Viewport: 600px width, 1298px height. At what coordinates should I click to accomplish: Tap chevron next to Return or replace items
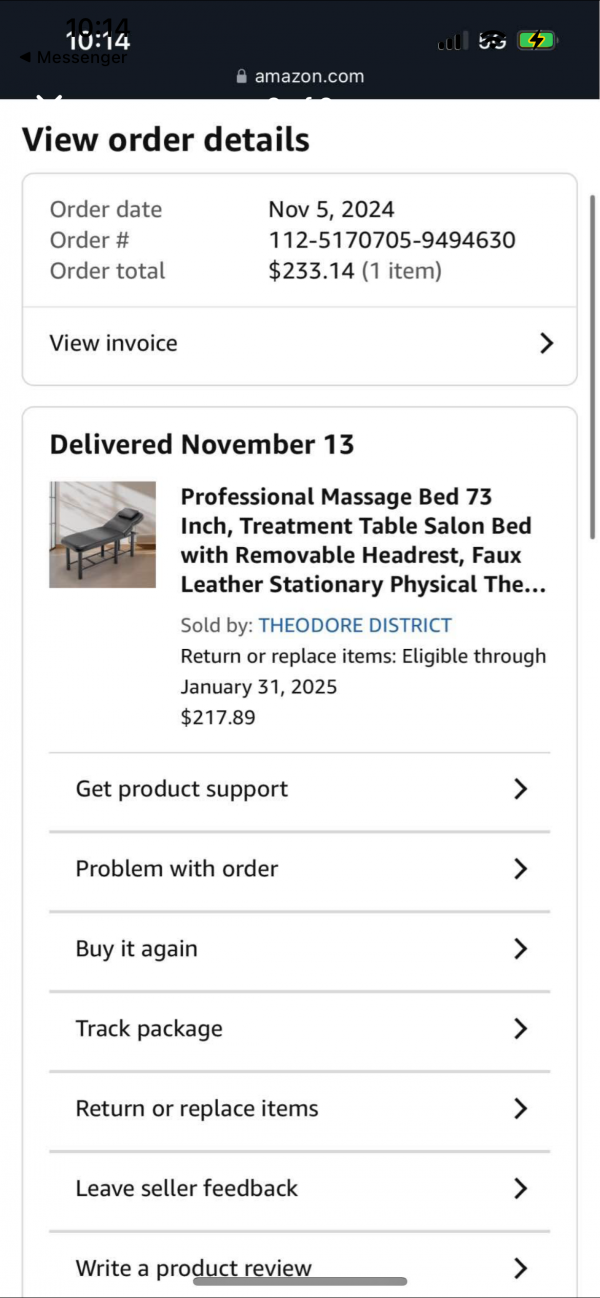520,1108
